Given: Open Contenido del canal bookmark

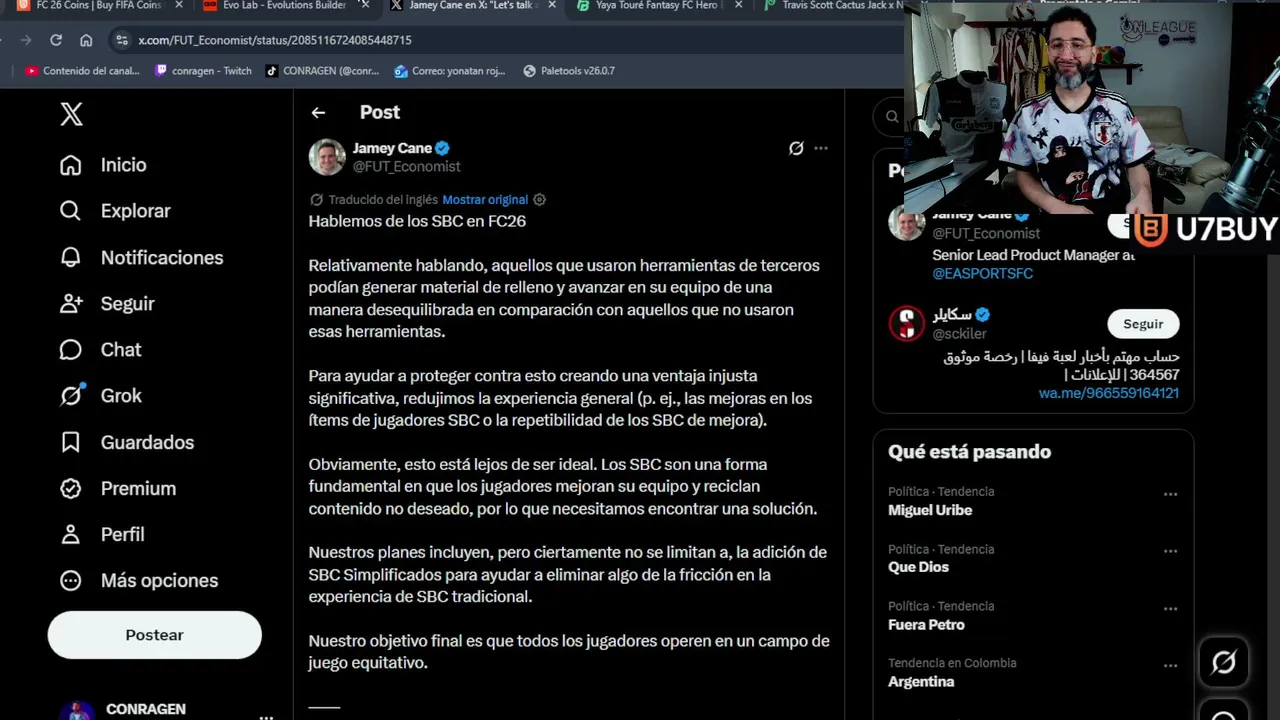Looking at the screenshot, I should pyautogui.click(x=82, y=71).
